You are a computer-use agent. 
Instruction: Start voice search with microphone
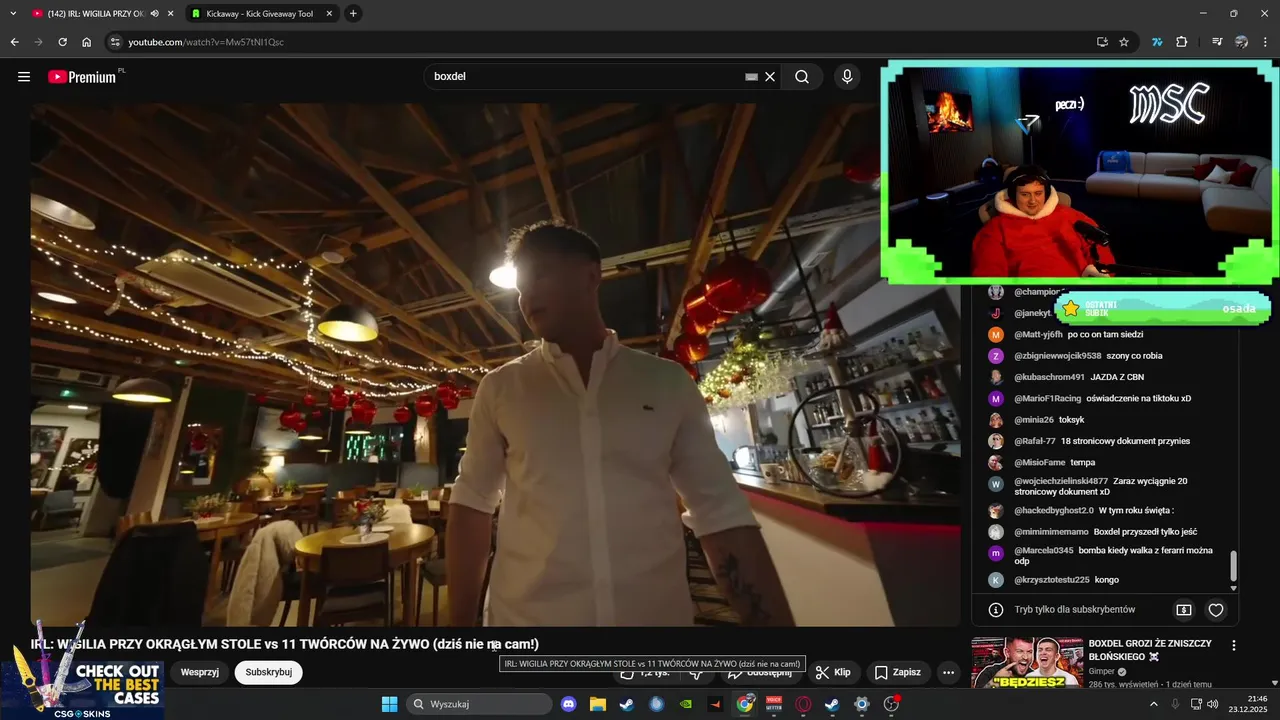pos(847,77)
